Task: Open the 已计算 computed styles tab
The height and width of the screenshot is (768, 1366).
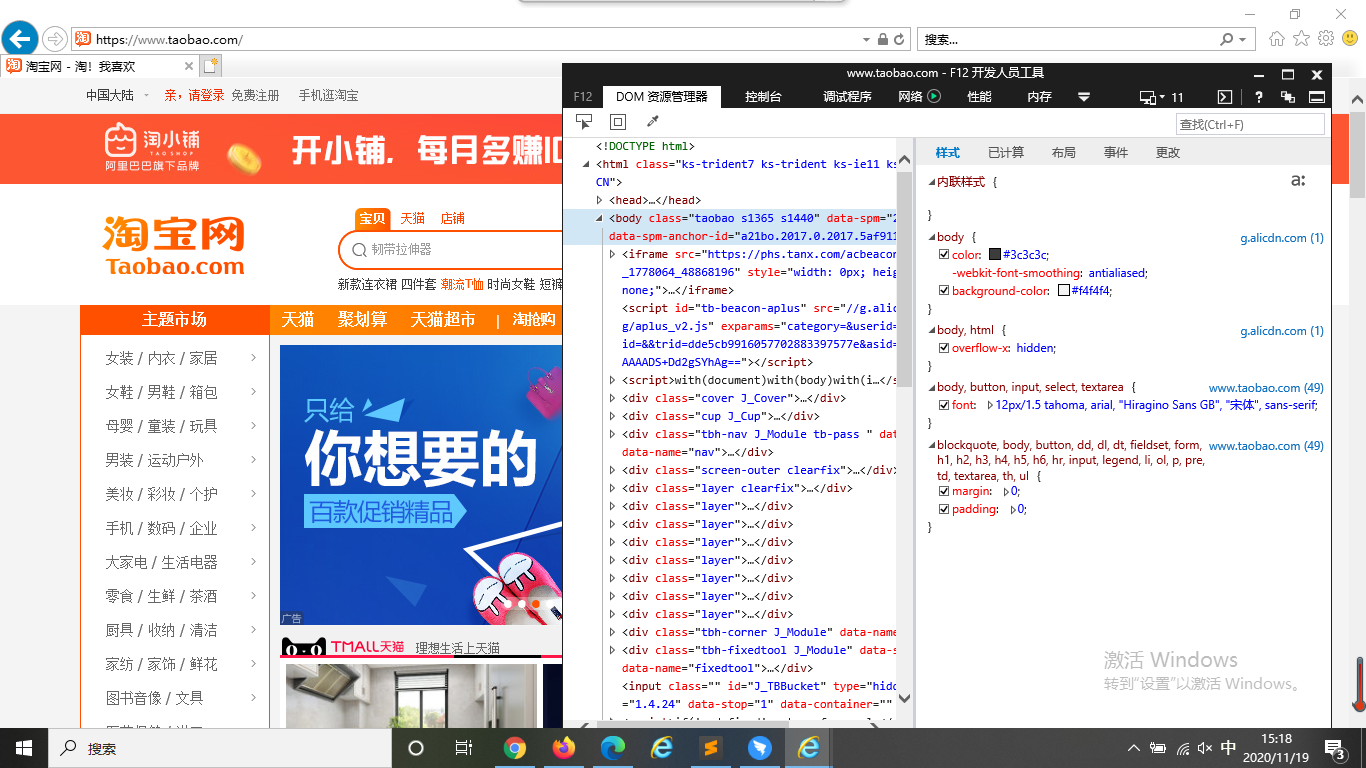Action: pos(1005,153)
